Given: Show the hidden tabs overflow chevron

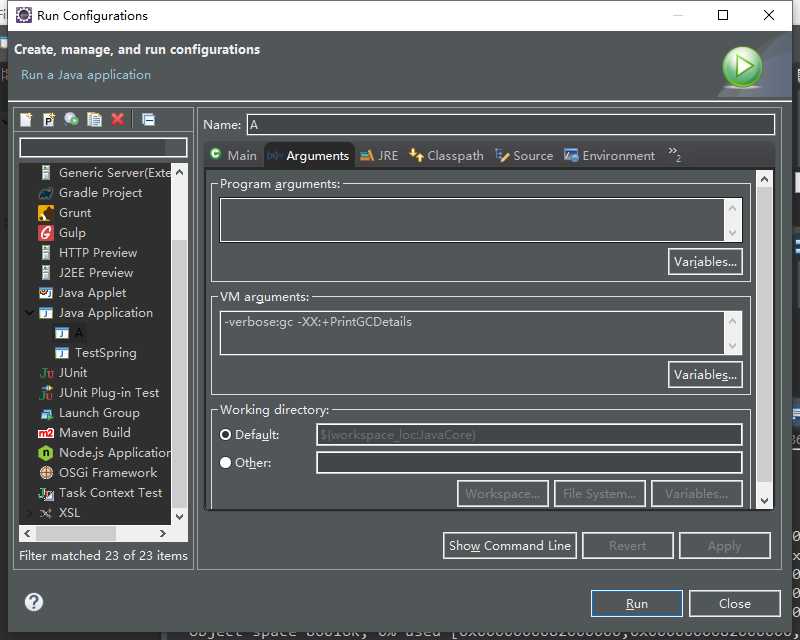Looking at the screenshot, I should [674, 154].
